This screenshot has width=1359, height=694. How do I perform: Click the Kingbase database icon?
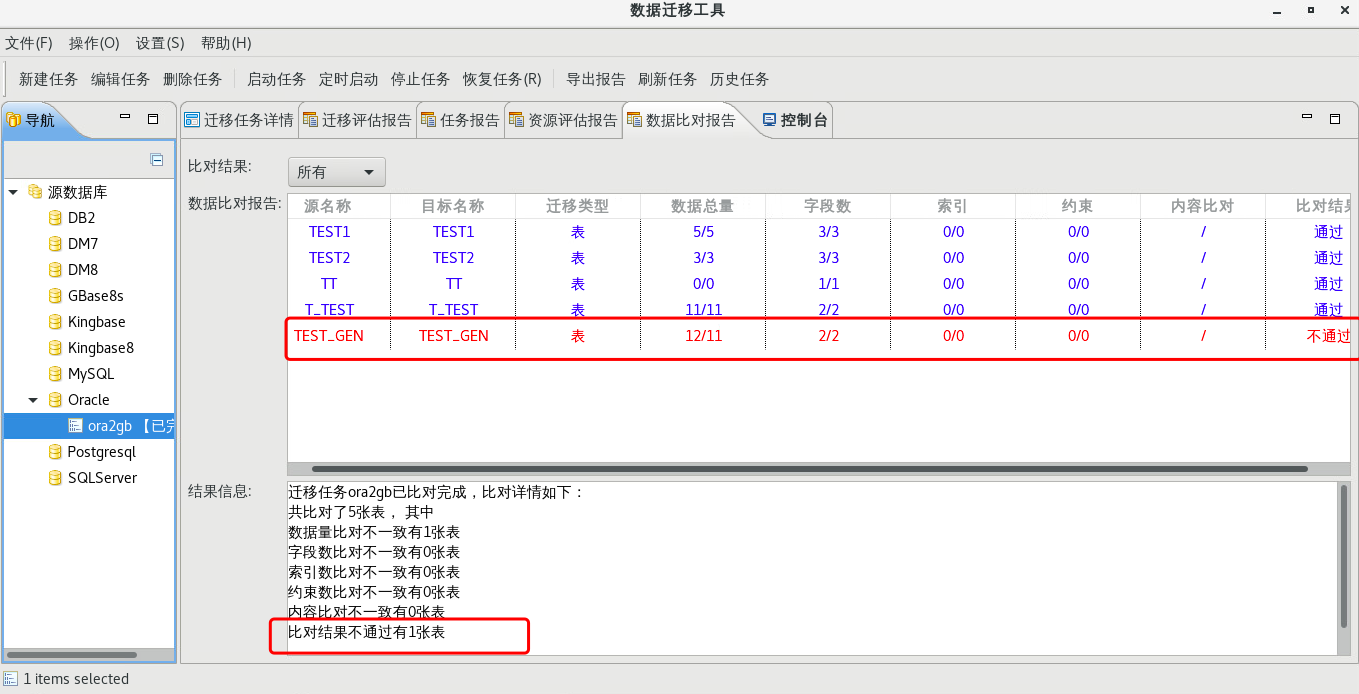(x=55, y=322)
